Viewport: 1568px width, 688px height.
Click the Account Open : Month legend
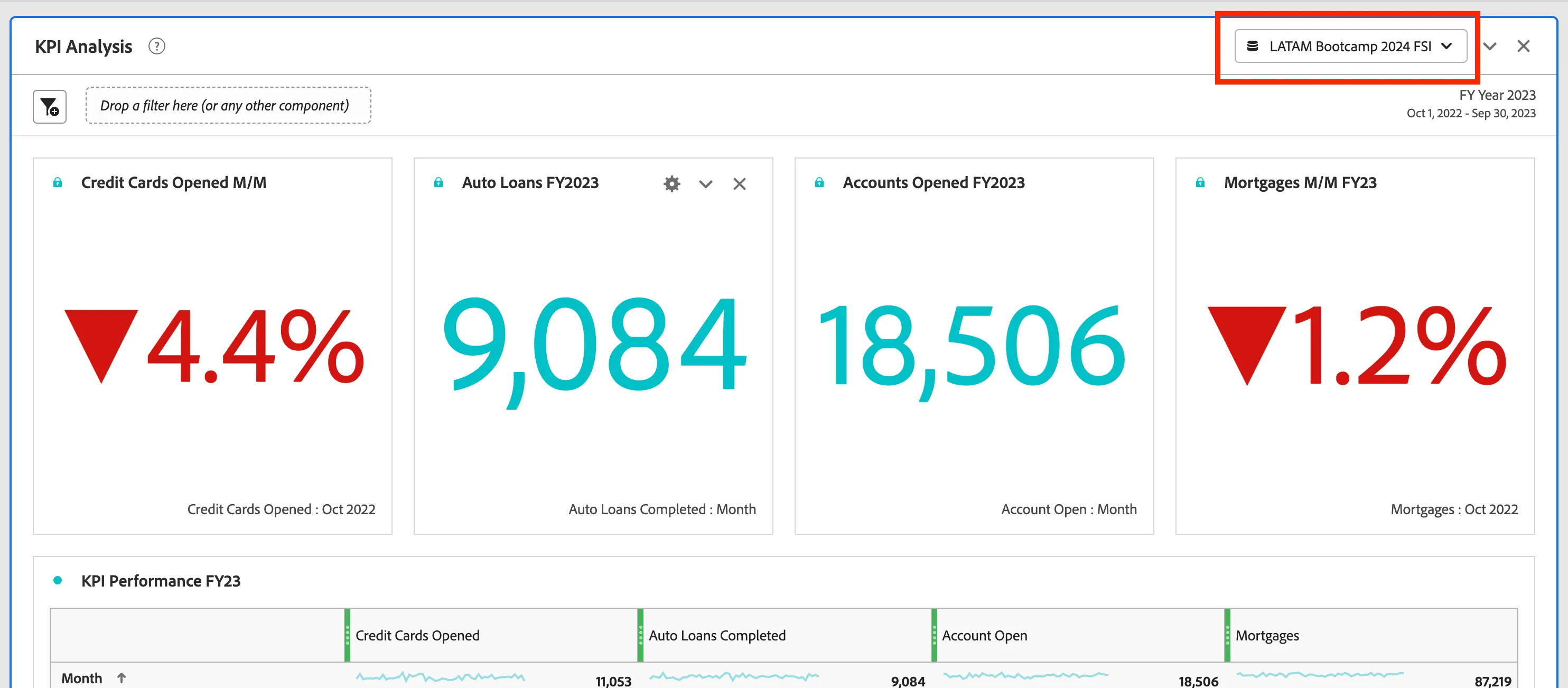pos(1069,509)
